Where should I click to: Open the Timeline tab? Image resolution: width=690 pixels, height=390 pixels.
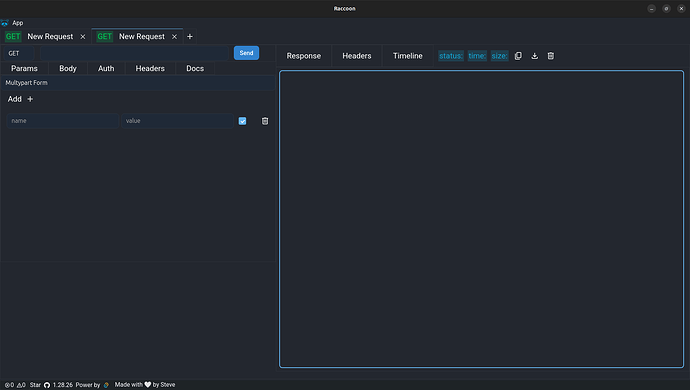click(x=408, y=56)
